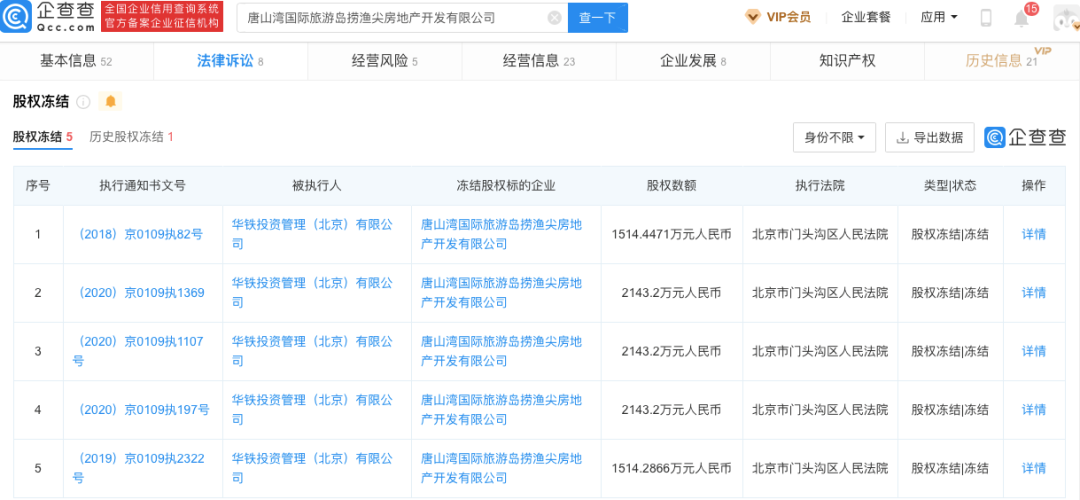Click the 执行通知书文号 column header
This screenshot has width=1080, height=500.
tap(142, 185)
